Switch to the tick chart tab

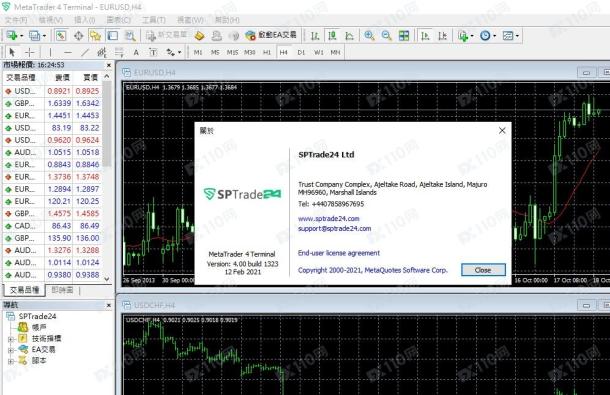tap(62, 290)
